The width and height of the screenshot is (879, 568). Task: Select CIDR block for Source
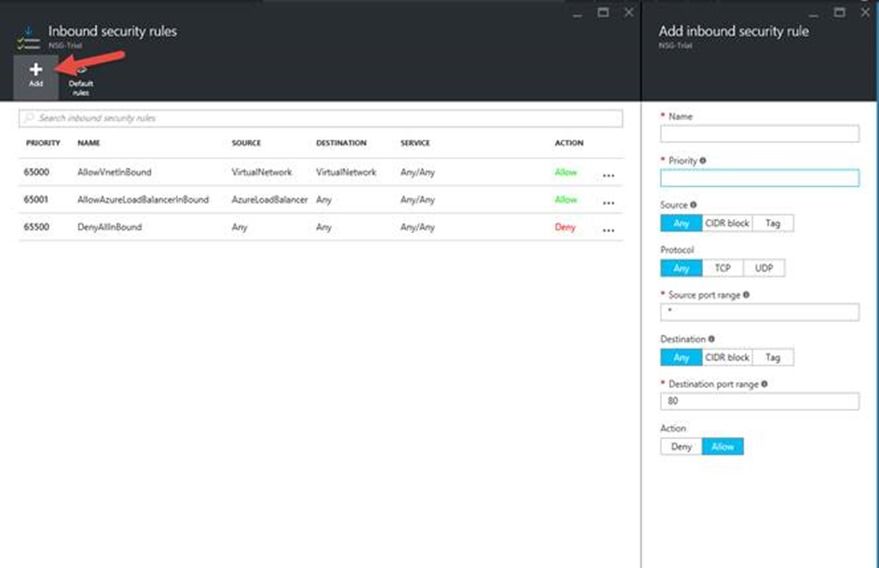pyautogui.click(x=727, y=223)
